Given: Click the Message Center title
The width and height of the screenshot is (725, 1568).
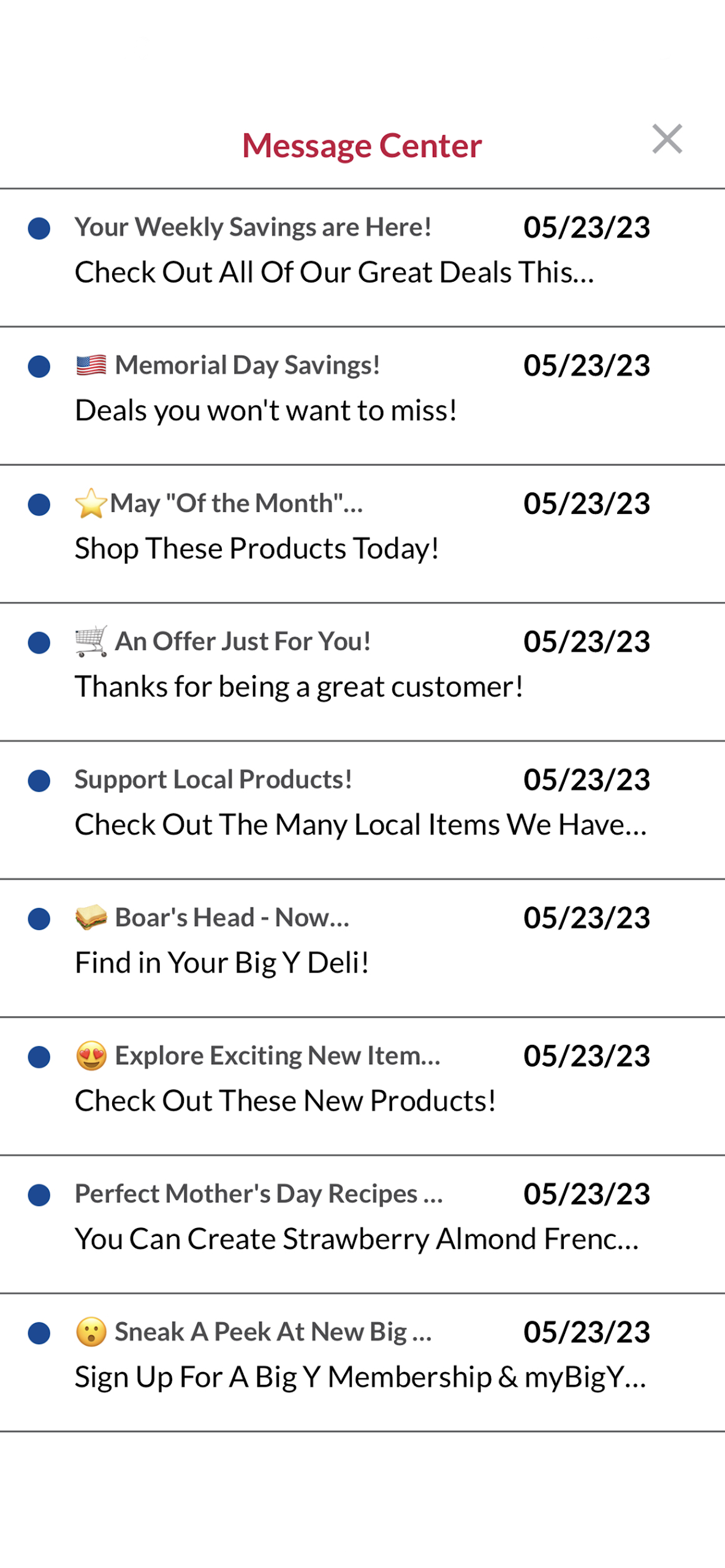Looking at the screenshot, I should pyautogui.click(x=362, y=146).
